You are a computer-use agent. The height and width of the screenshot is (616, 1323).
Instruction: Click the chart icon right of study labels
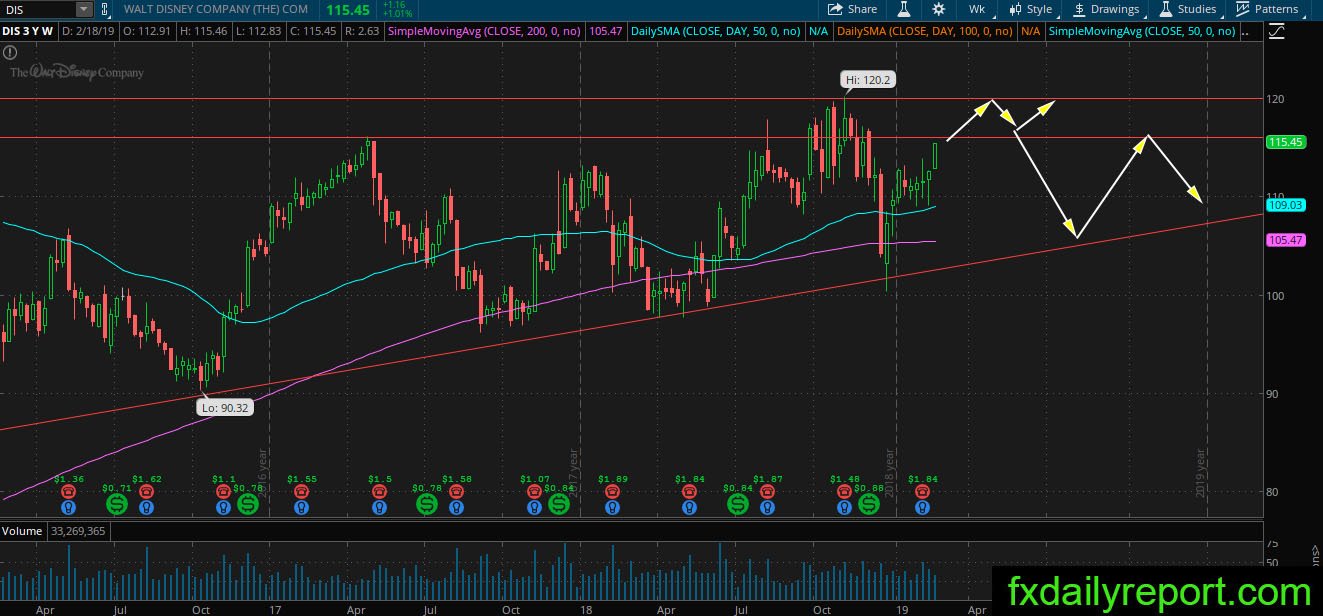pyautogui.click(x=1275, y=32)
